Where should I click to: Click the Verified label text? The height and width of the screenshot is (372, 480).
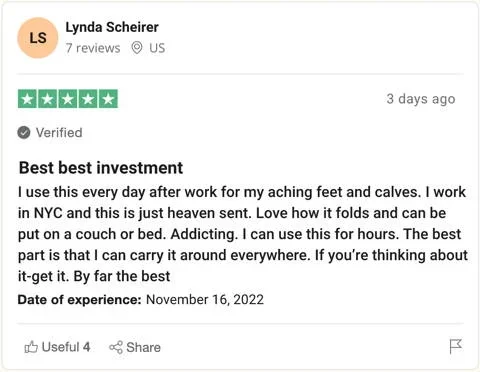[x=59, y=133]
